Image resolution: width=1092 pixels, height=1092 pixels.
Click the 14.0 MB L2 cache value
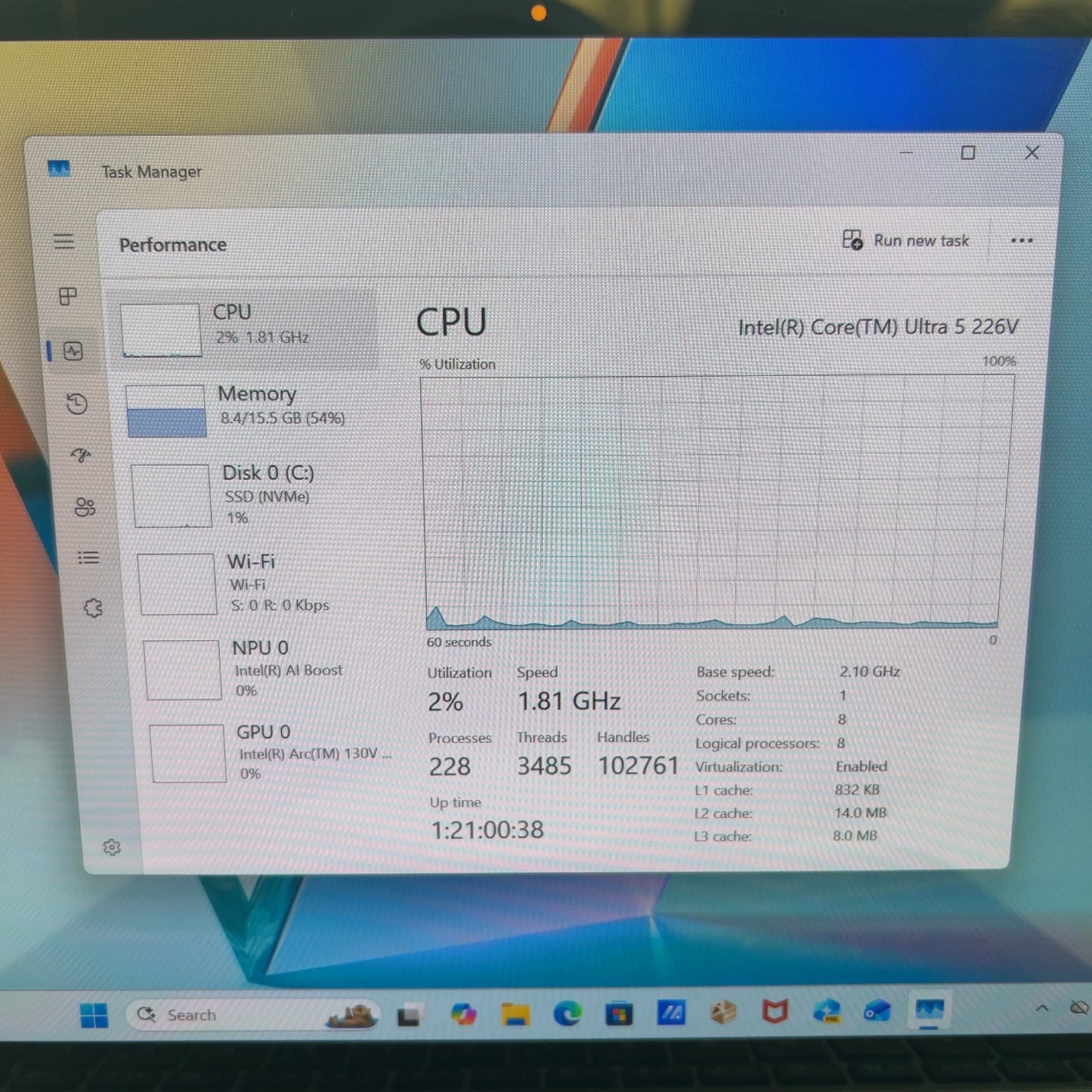coord(860,812)
